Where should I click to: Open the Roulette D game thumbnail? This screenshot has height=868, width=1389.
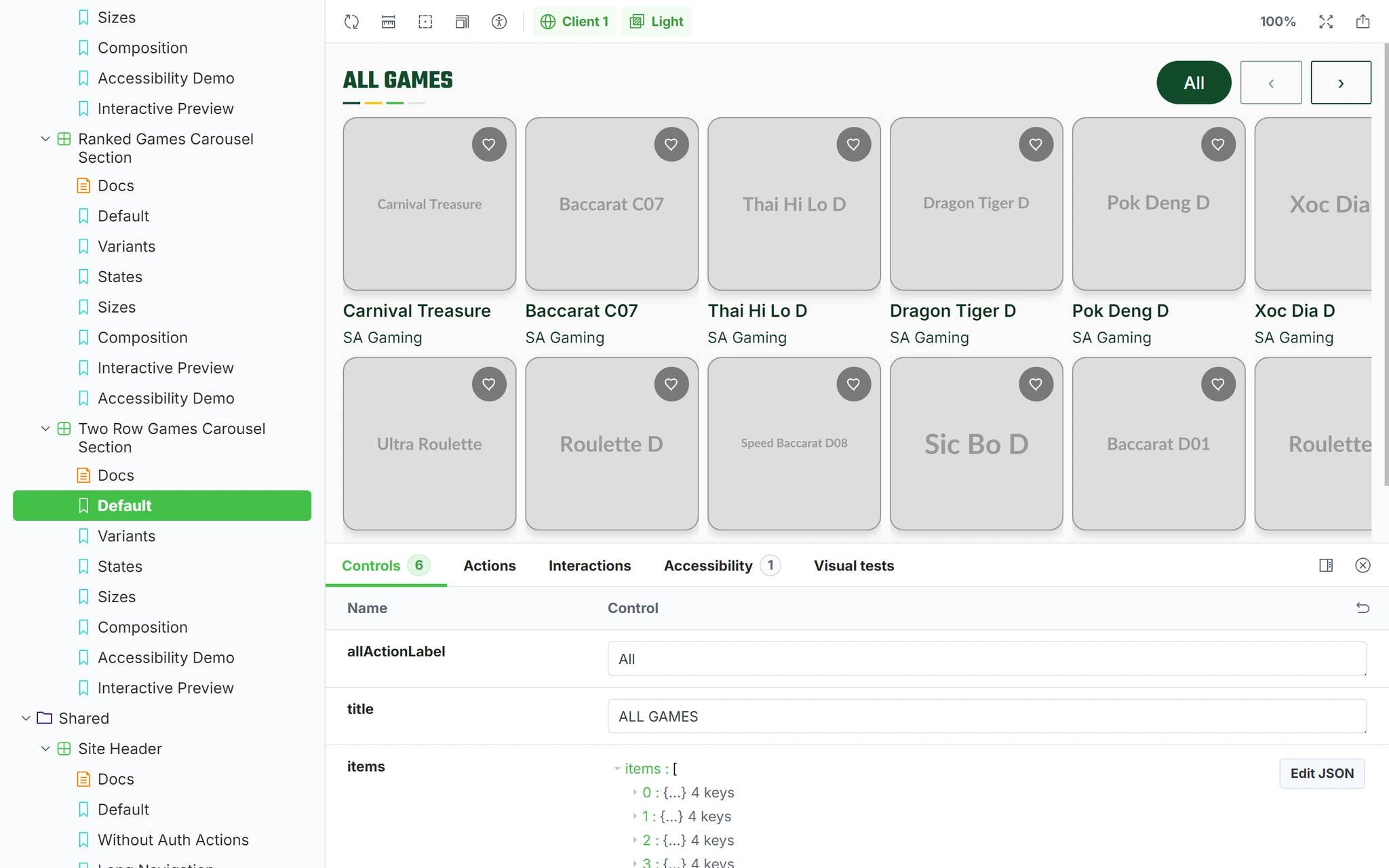point(612,443)
